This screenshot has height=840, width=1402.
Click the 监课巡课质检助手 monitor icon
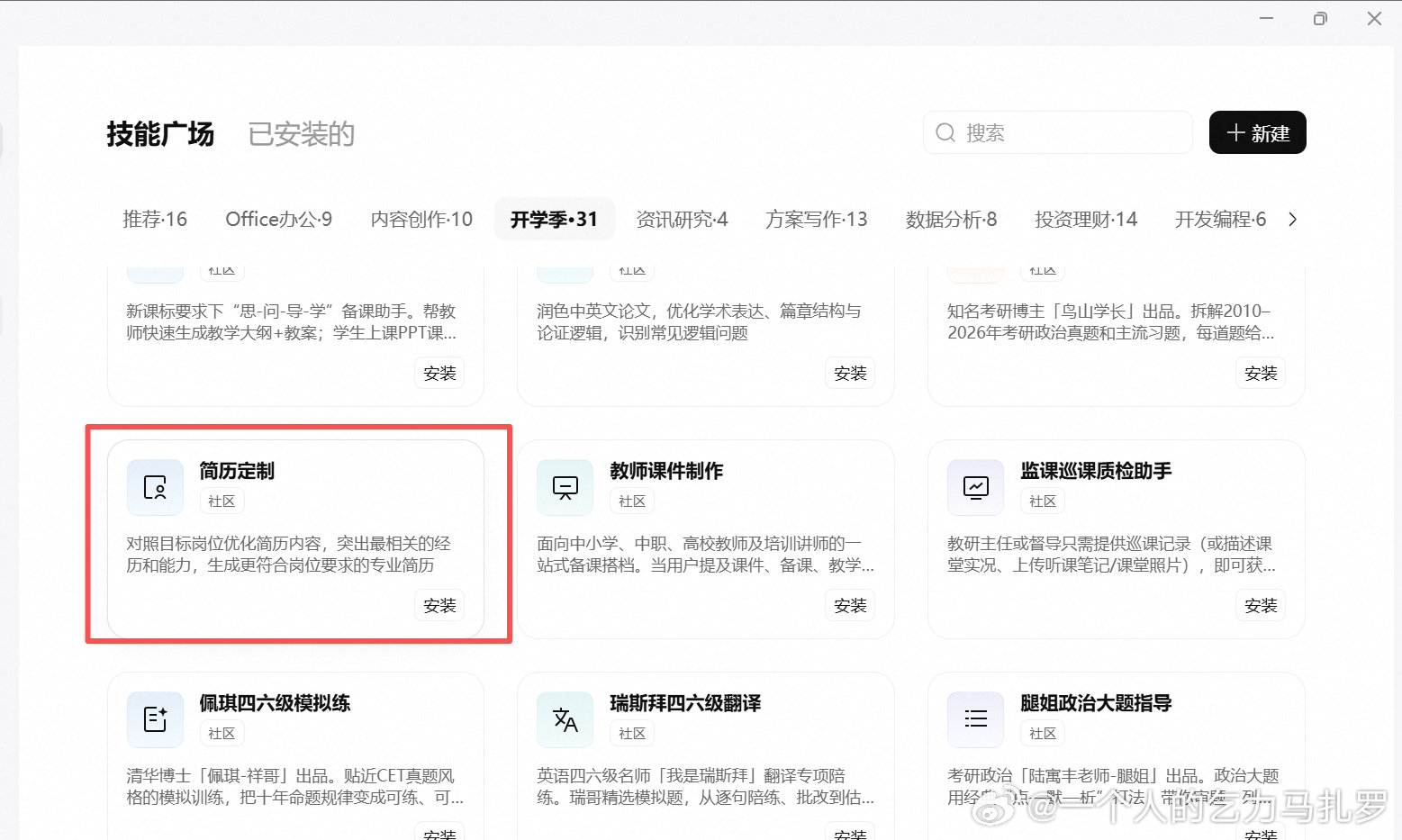[x=976, y=487]
